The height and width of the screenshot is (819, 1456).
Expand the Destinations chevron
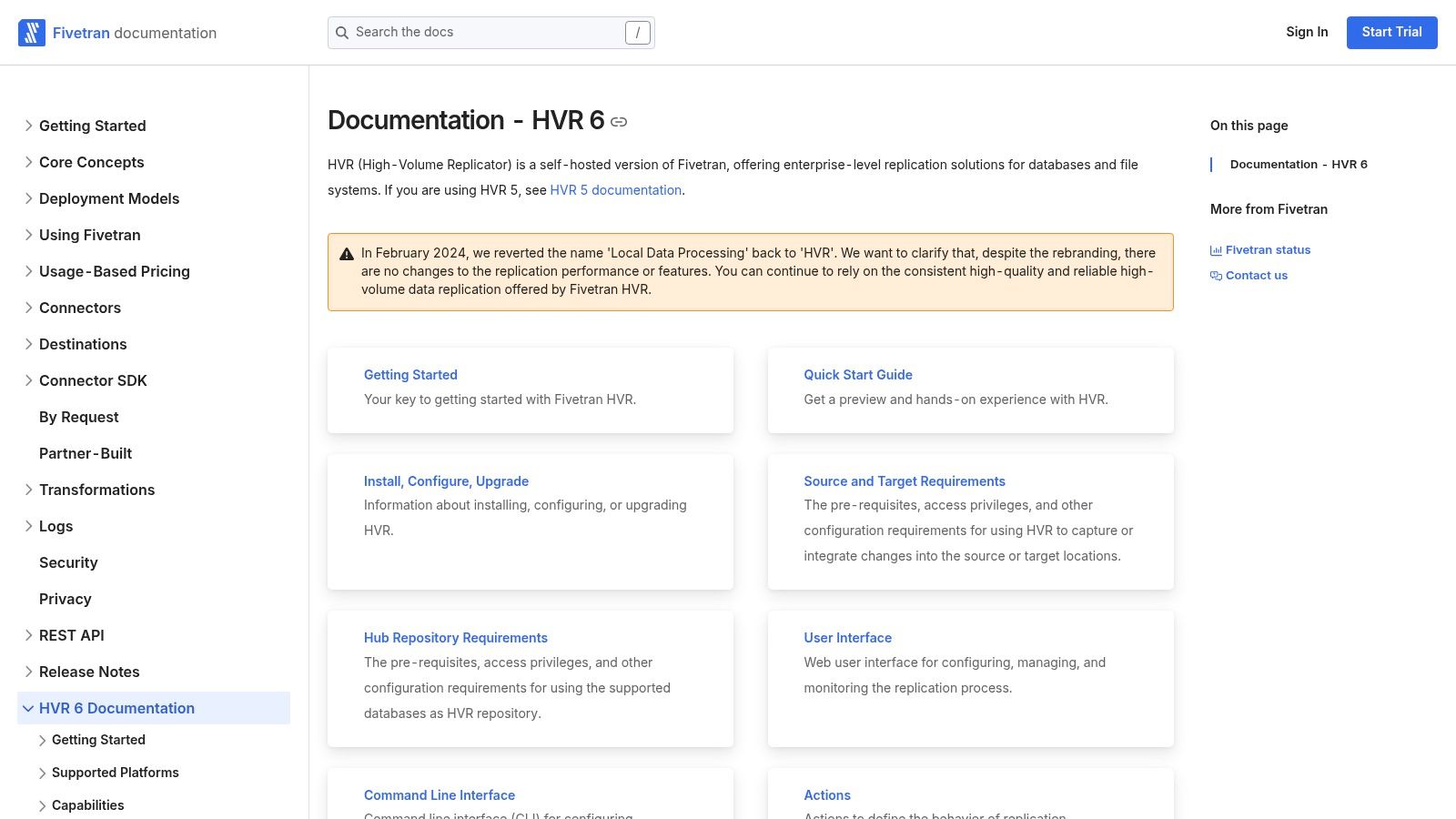[28, 344]
